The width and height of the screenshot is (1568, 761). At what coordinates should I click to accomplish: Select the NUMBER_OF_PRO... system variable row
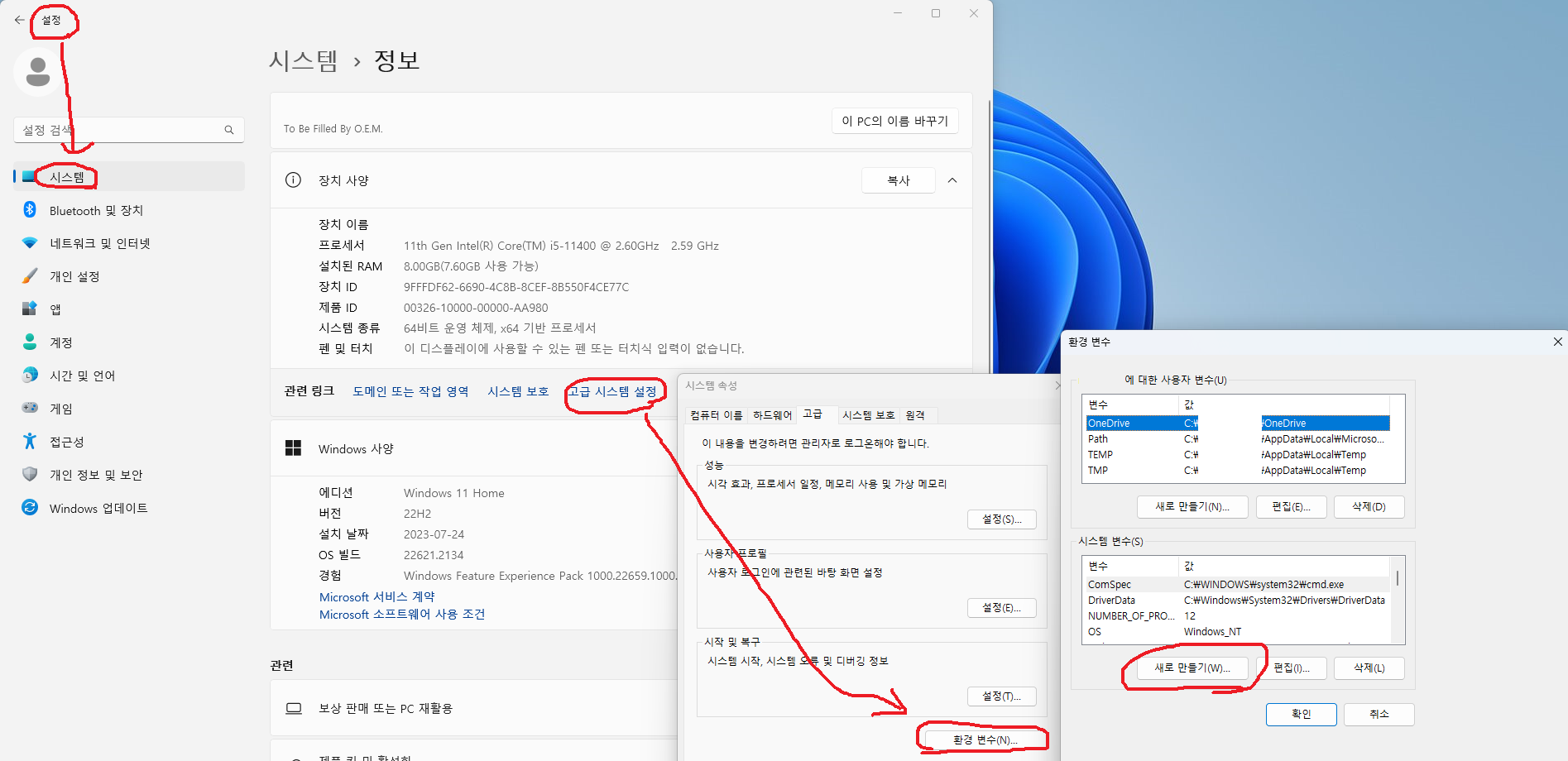1238,615
